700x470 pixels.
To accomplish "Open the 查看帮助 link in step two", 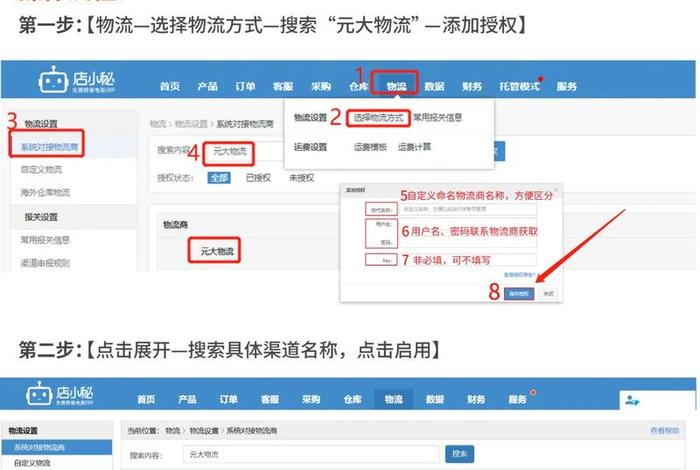I will pos(665,431).
